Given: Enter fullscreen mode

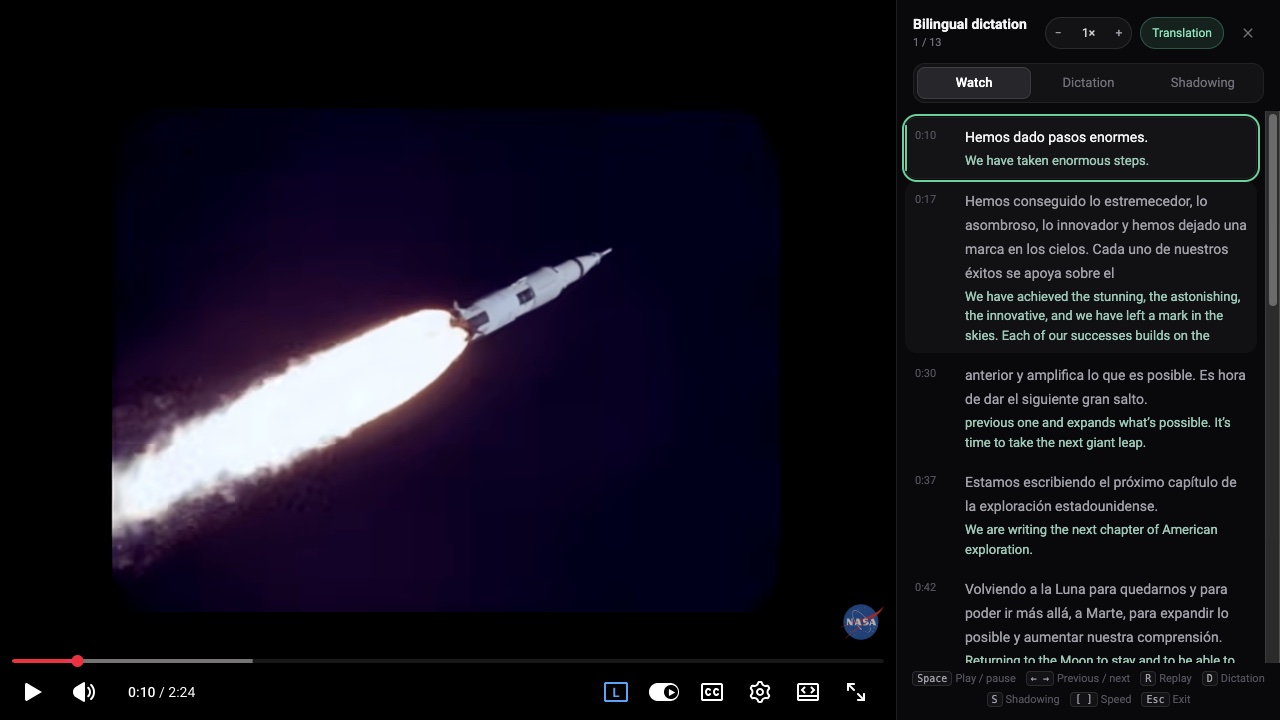Looking at the screenshot, I should pyautogui.click(x=856, y=692).
